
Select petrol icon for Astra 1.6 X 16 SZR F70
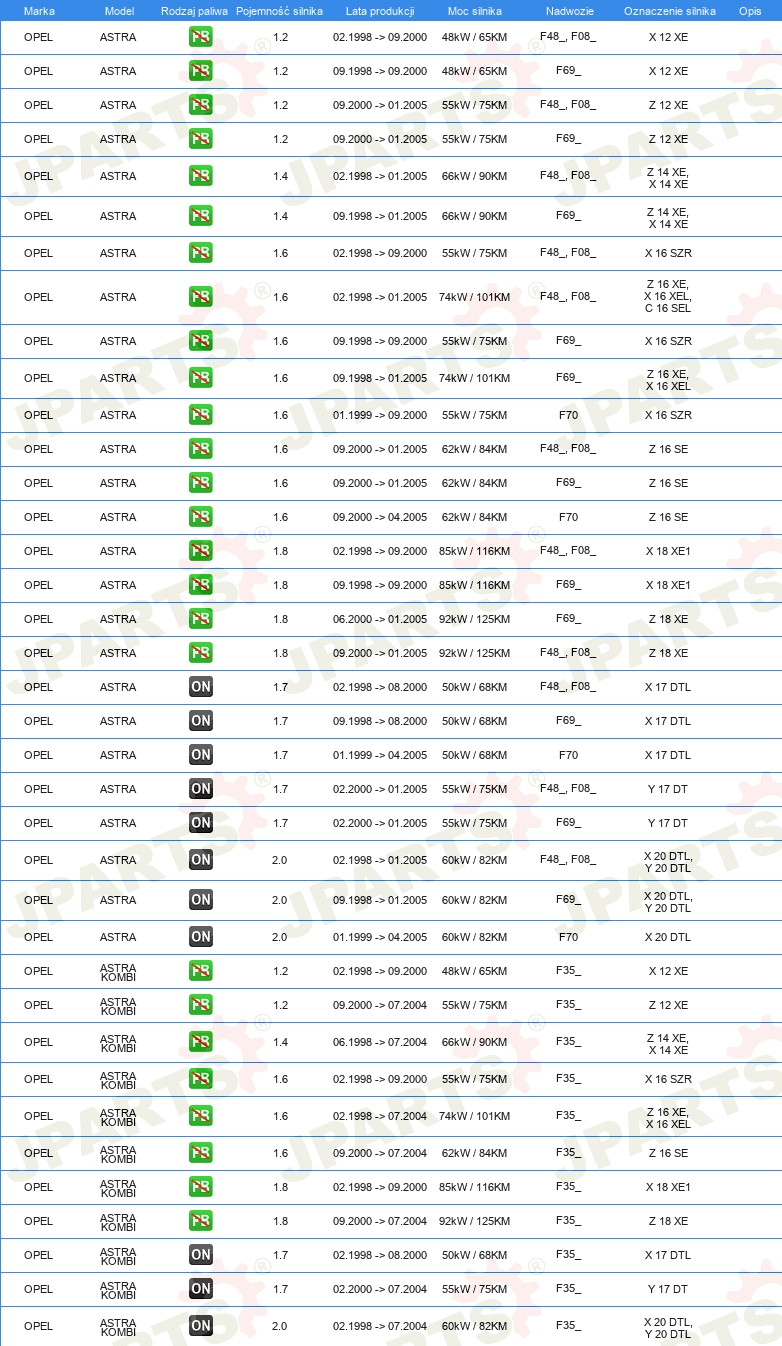coord(200,415)
